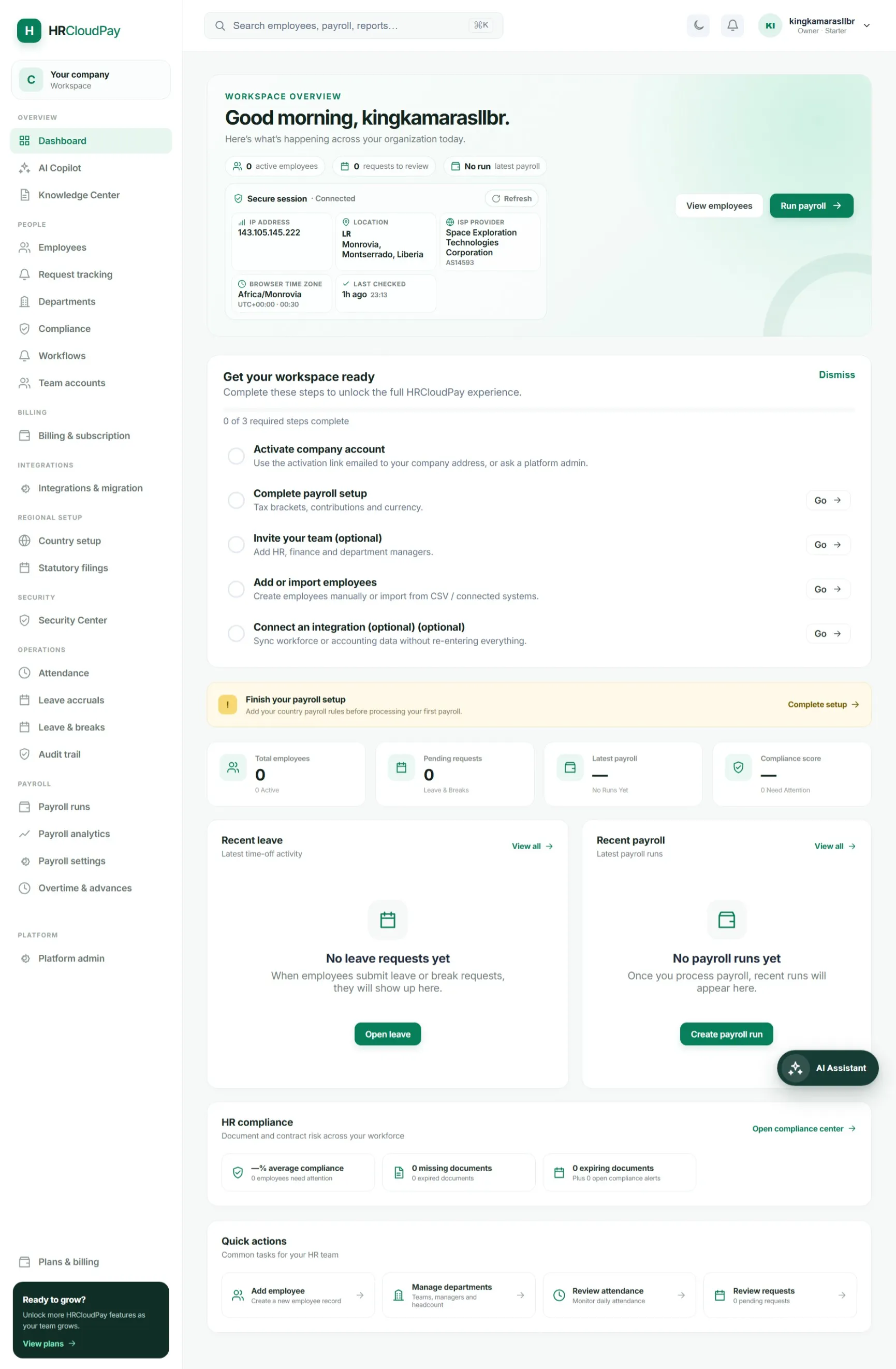Dismiss the workspace setup checklist
Image resolution: width=896 pixels, height=1369 pixels.
coord(837,375)
